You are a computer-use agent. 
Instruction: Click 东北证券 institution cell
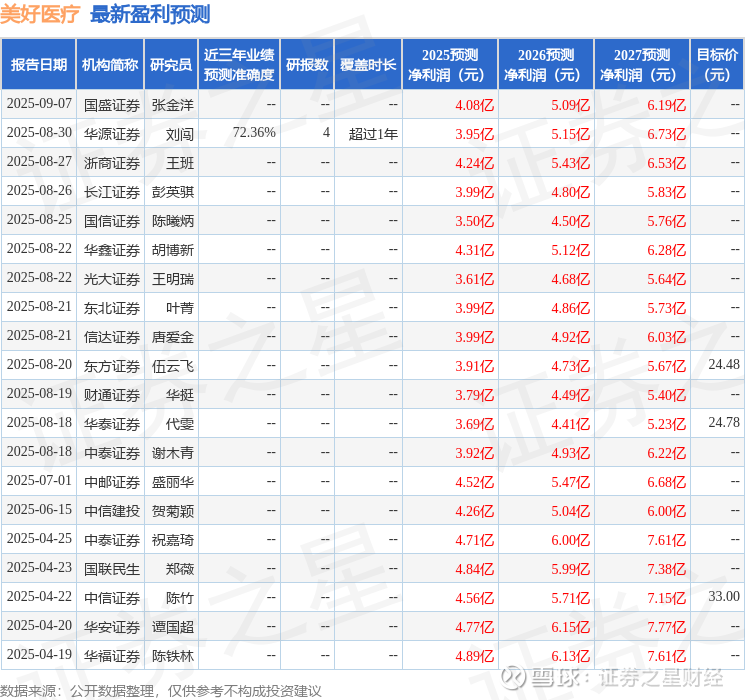(112, 308)
